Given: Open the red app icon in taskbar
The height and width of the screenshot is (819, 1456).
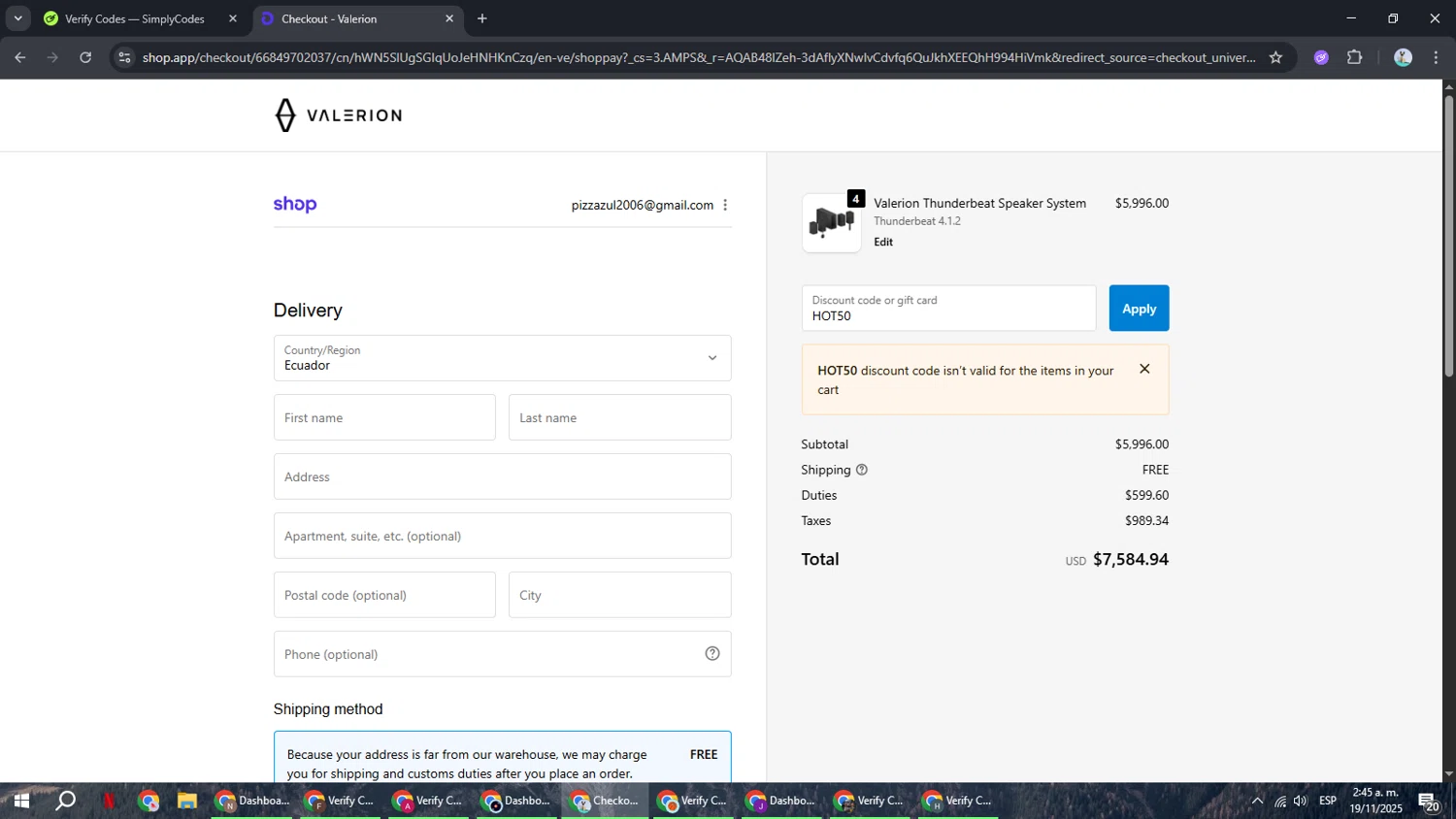Looking at the screenshot, I should 109,801.
